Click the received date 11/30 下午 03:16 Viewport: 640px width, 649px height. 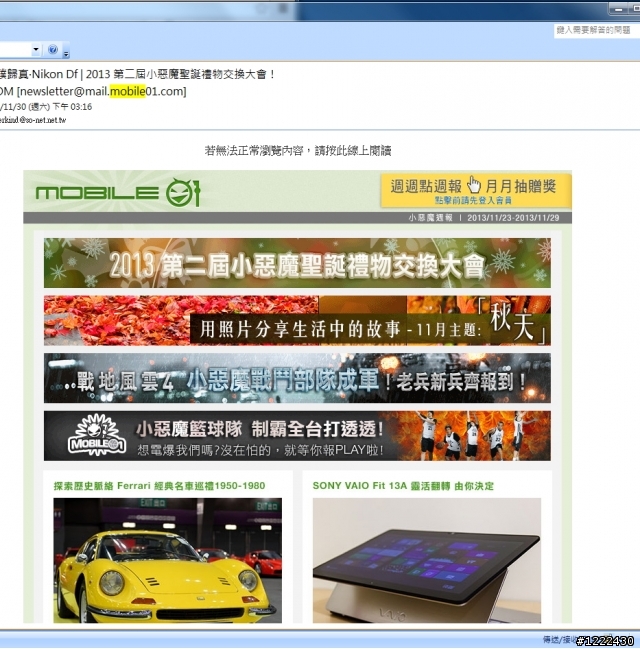click(46, 107)
